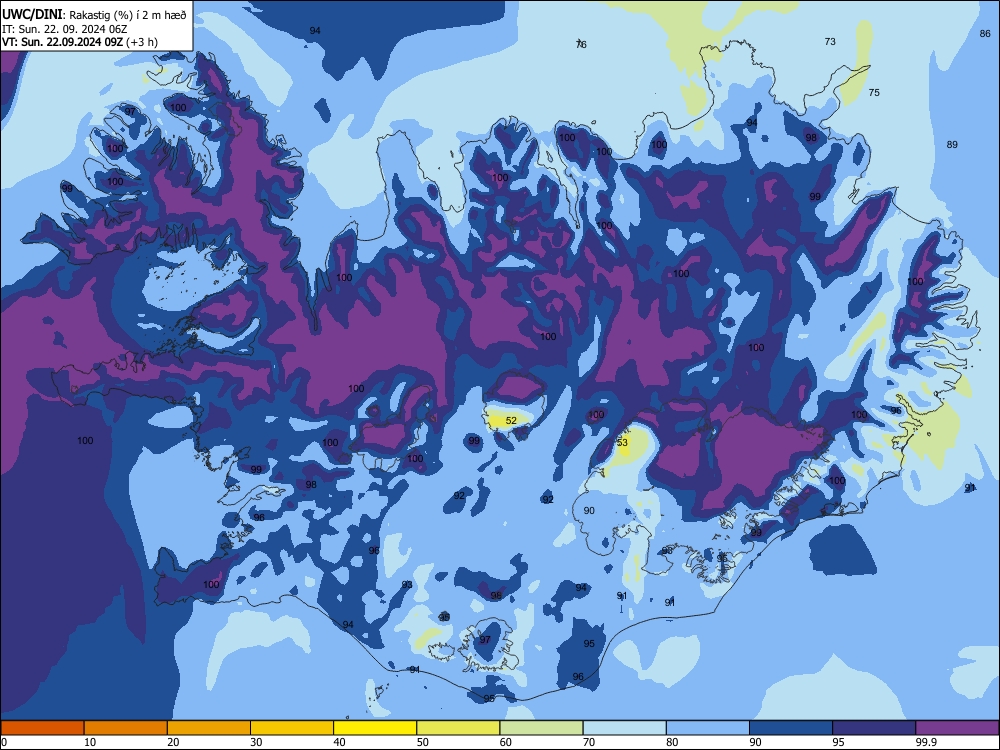Viewport: 1000px width, 750px height.
Task: Select the 75 value on the map
Action: click(874, 92)
